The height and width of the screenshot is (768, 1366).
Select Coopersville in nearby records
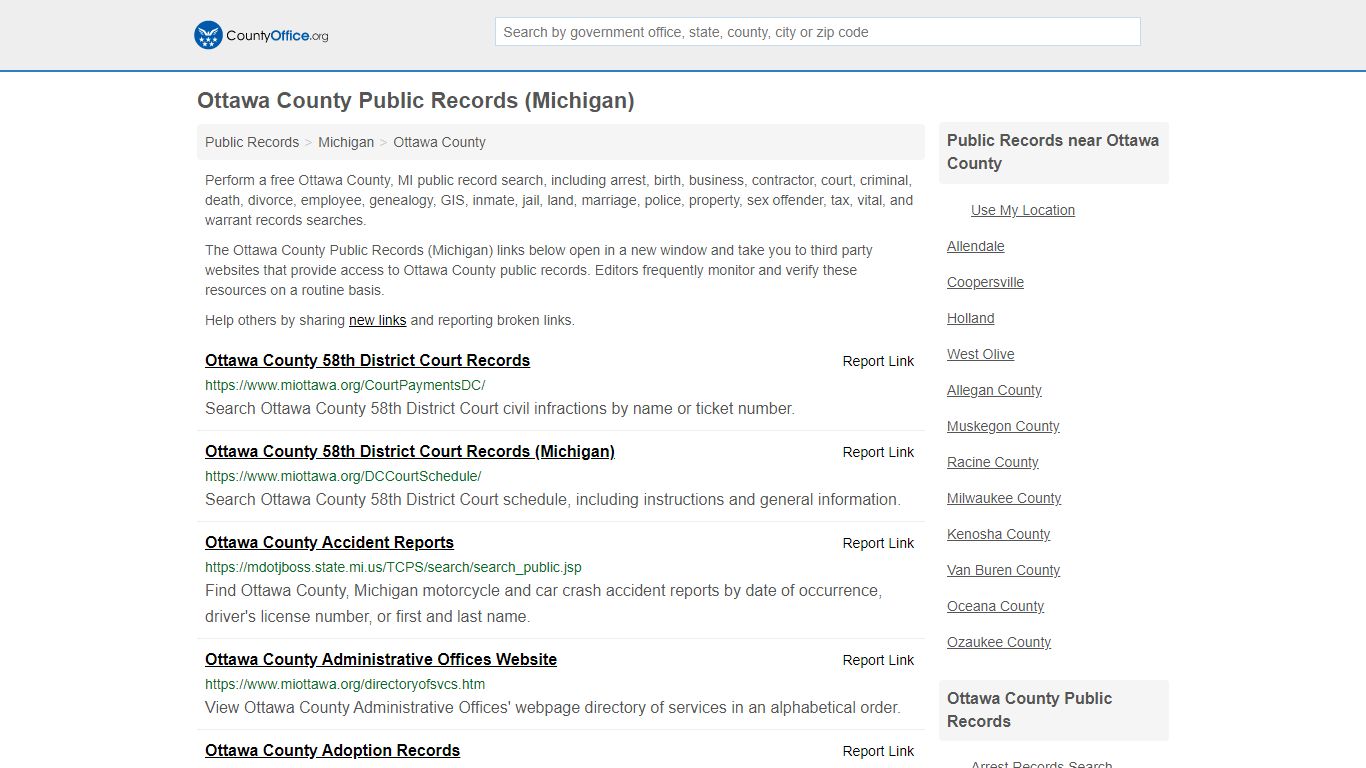click(985, 282)
